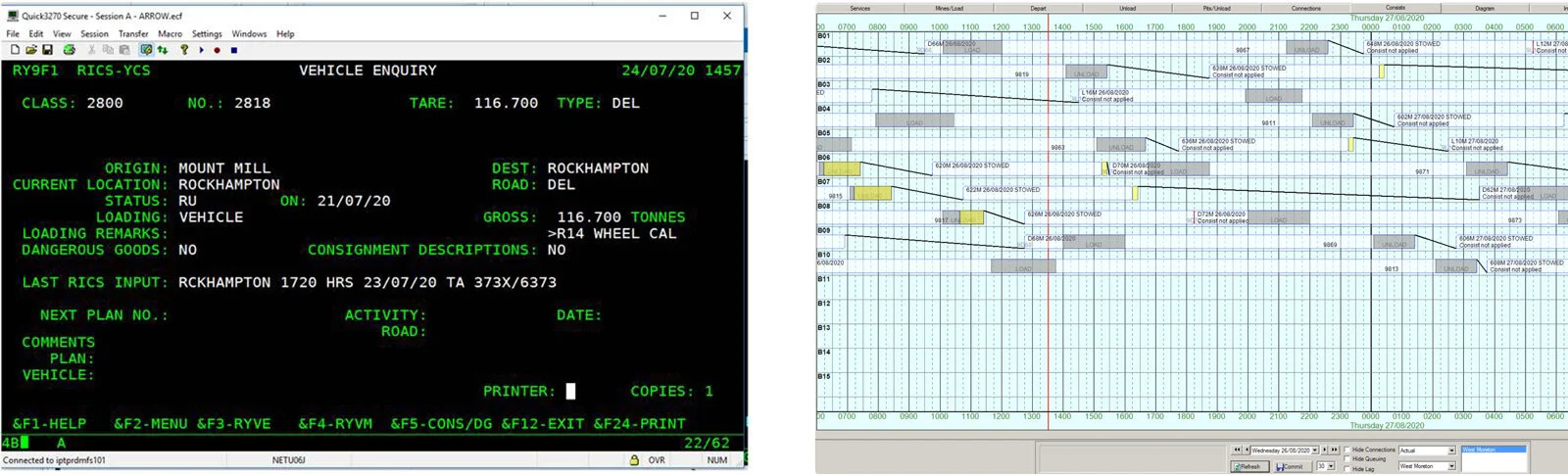Play a macro with the blue arrow icon
This screenshot has width=1568, height=475.
click(x=202, y=50)
